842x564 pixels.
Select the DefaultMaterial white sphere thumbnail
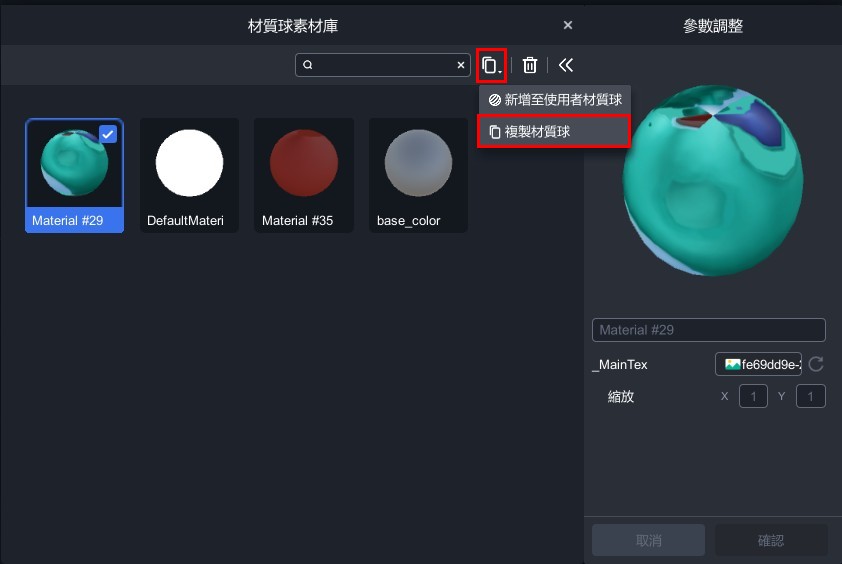click(190, 163)
